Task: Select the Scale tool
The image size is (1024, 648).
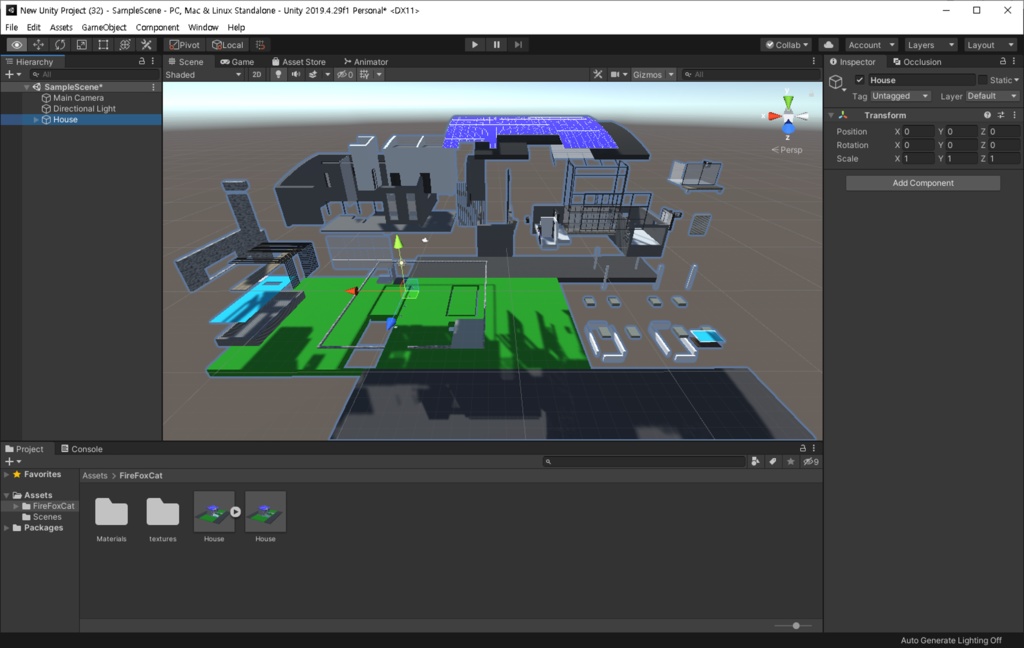Action: tap(81, 44)
